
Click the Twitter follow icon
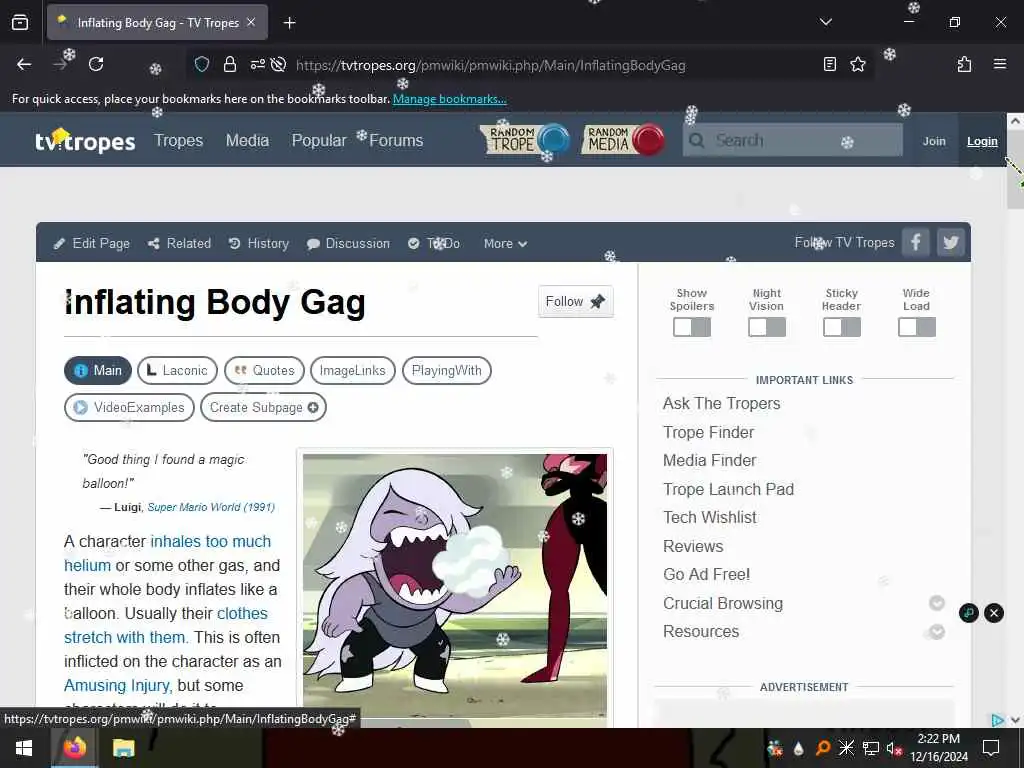pos(951,242)
